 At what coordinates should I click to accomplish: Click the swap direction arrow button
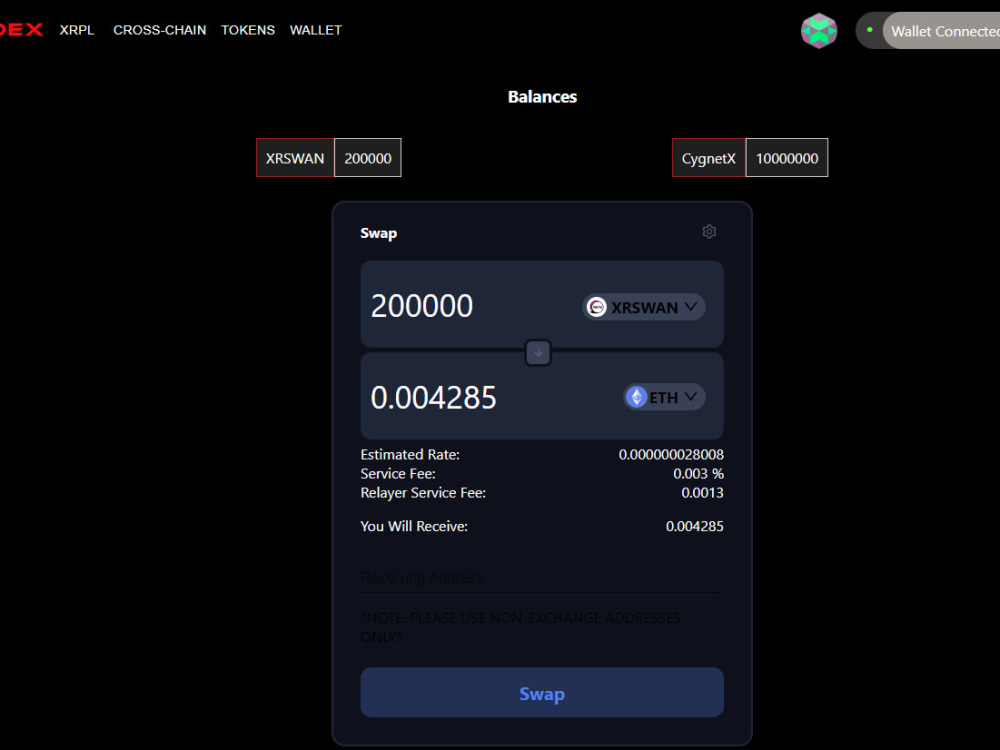point(538,352)
